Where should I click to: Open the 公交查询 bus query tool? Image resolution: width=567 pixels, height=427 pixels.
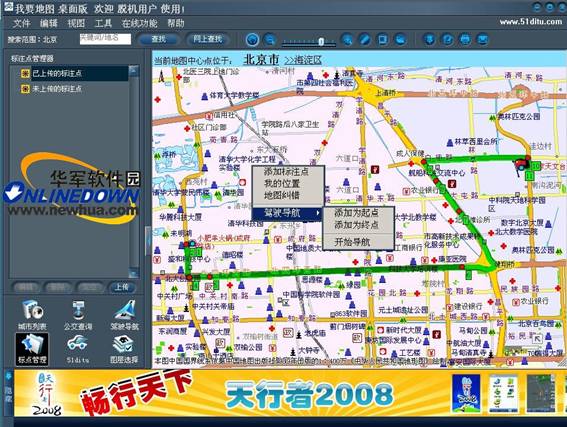[x=78, y=315]
